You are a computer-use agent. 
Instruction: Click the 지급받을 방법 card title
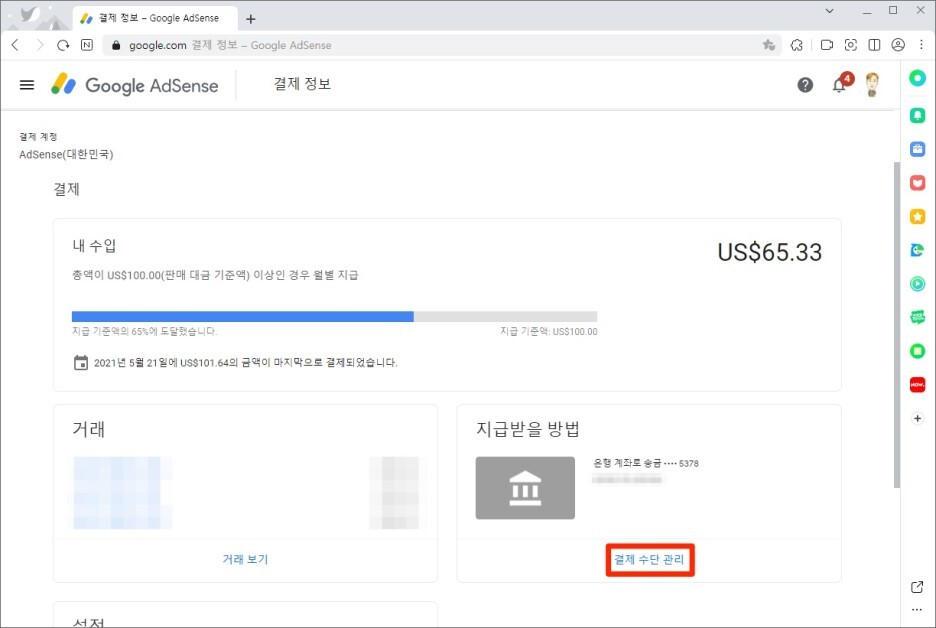point(528,429)
